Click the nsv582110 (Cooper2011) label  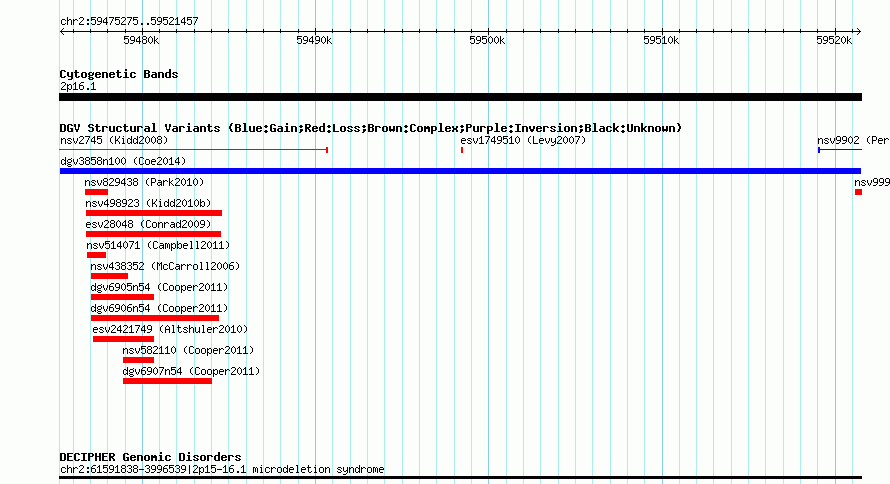tap(188, 350)
